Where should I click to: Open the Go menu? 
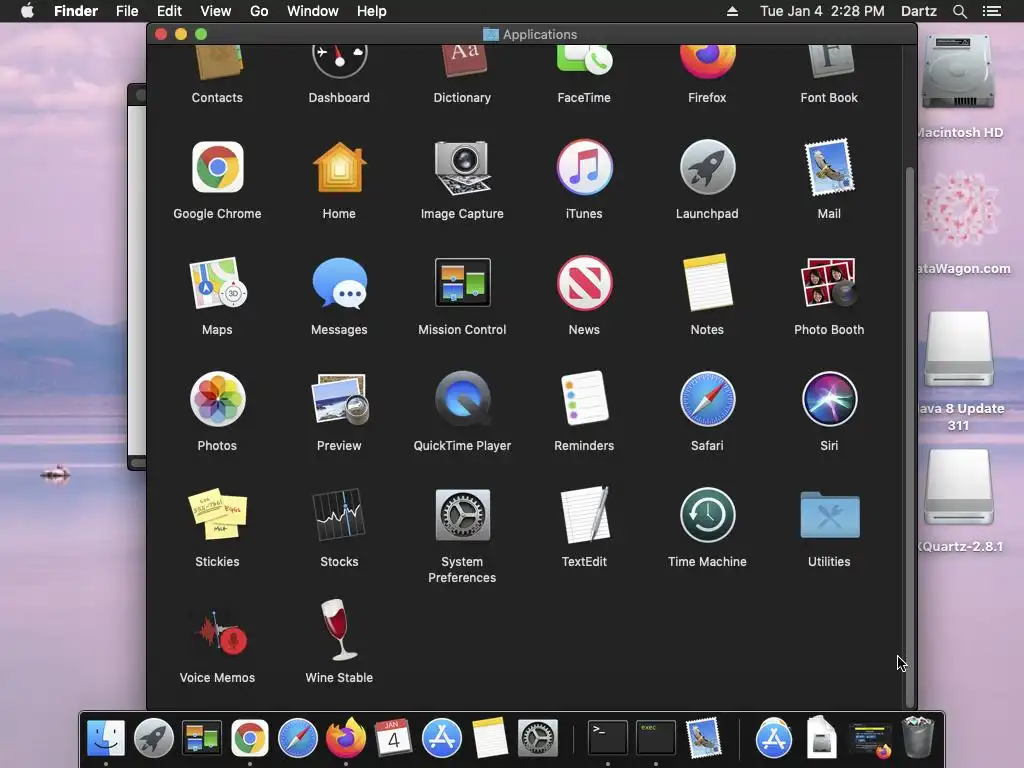[x=259, y=11]
